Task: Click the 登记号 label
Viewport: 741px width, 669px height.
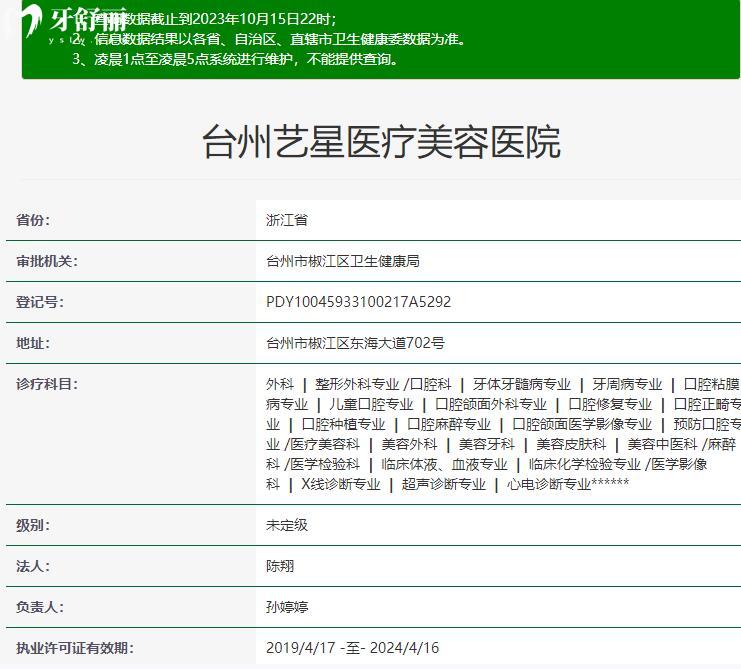Action: tap(39, 302)
